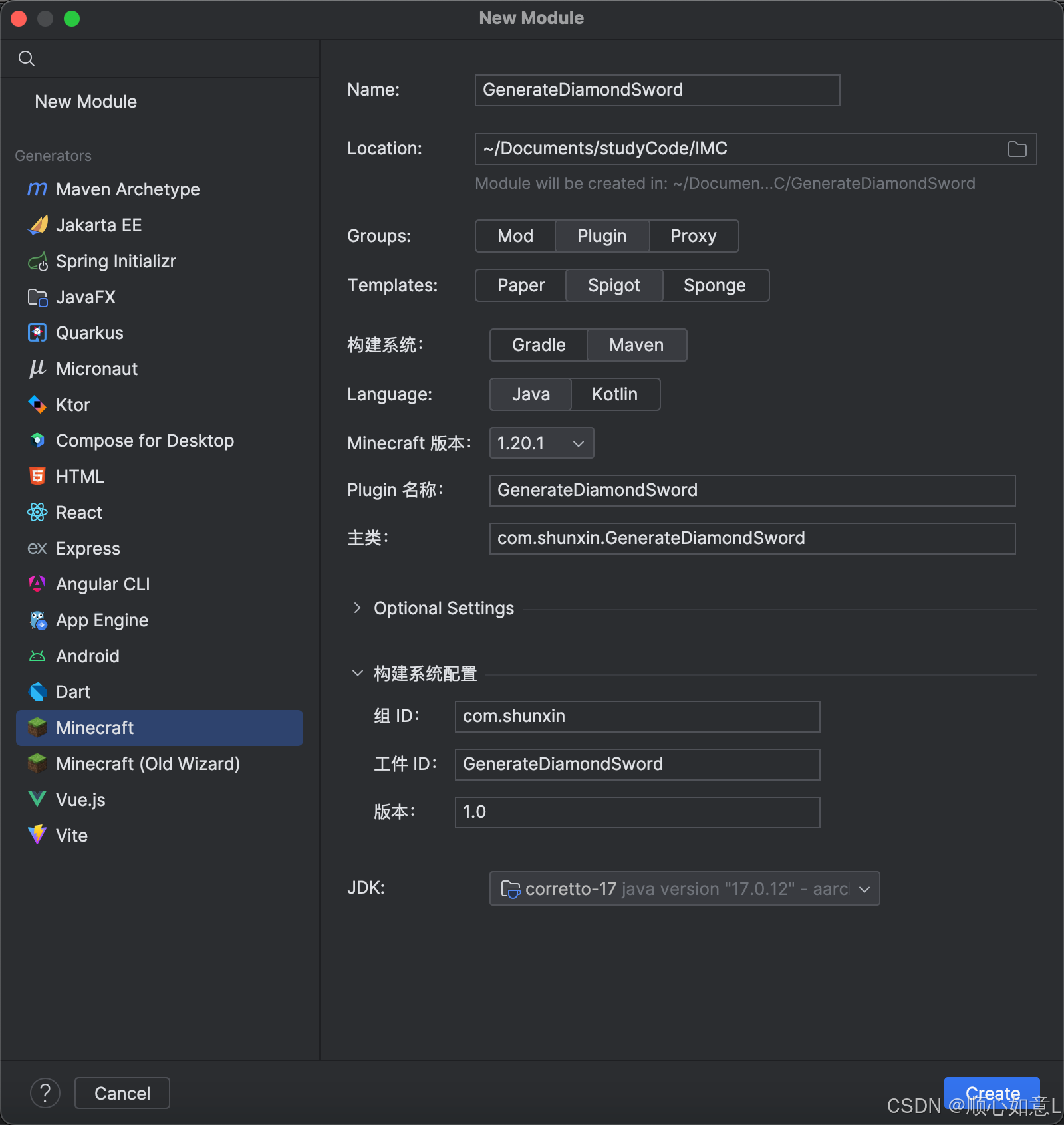Click the sidebar search field
This screenshot has width=1064, height=1125.
coord(160,59)
